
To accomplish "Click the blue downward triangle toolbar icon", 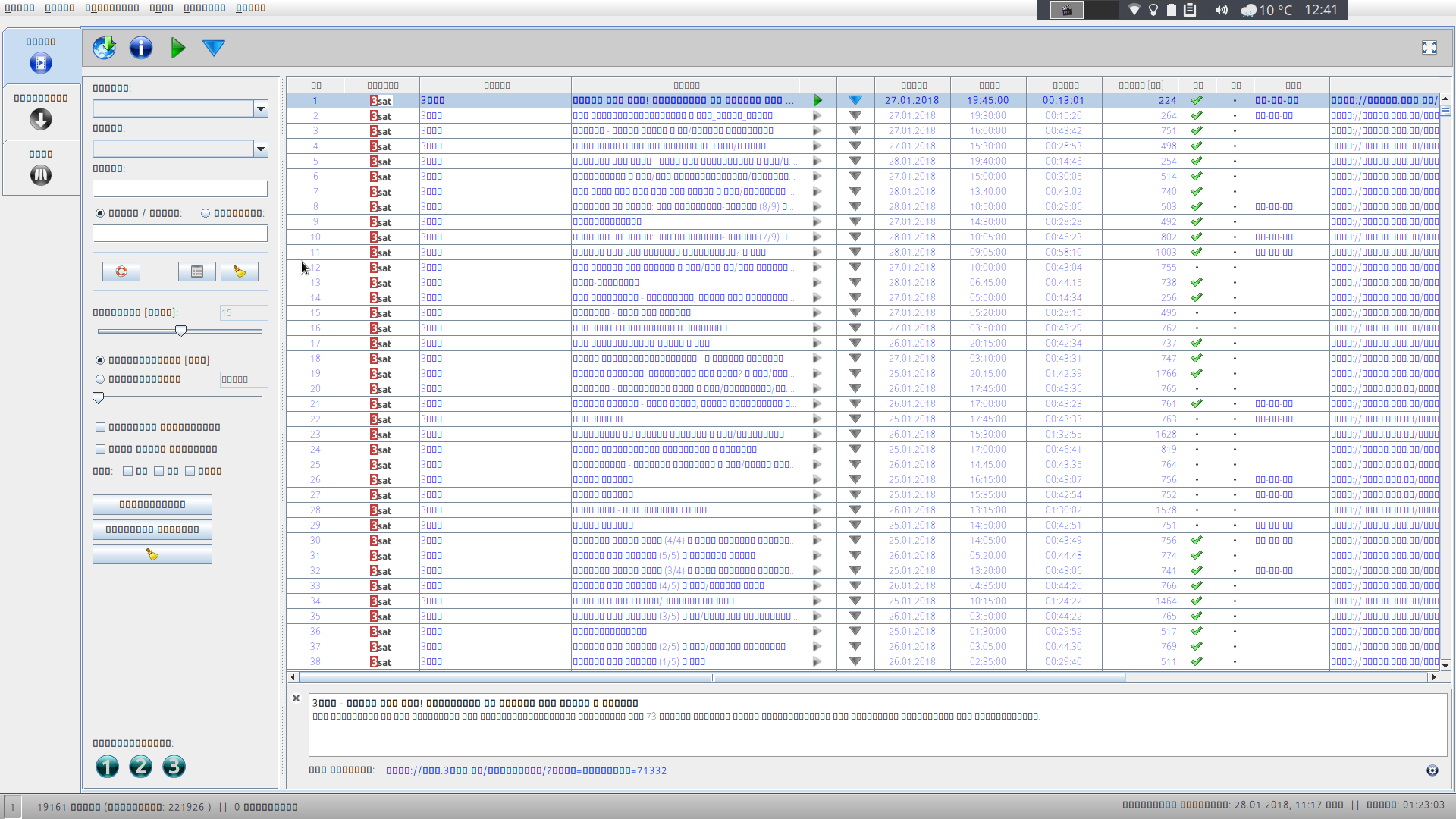I will click(214, 48).
